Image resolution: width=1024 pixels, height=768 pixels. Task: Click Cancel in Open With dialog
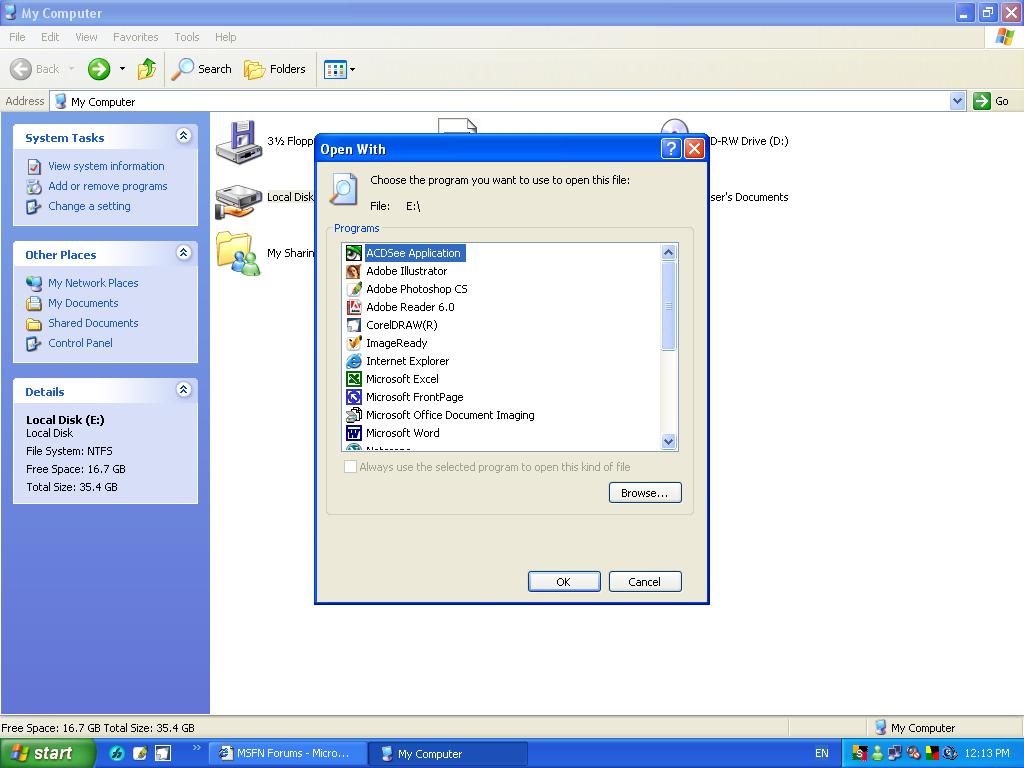tap(645, 581)
